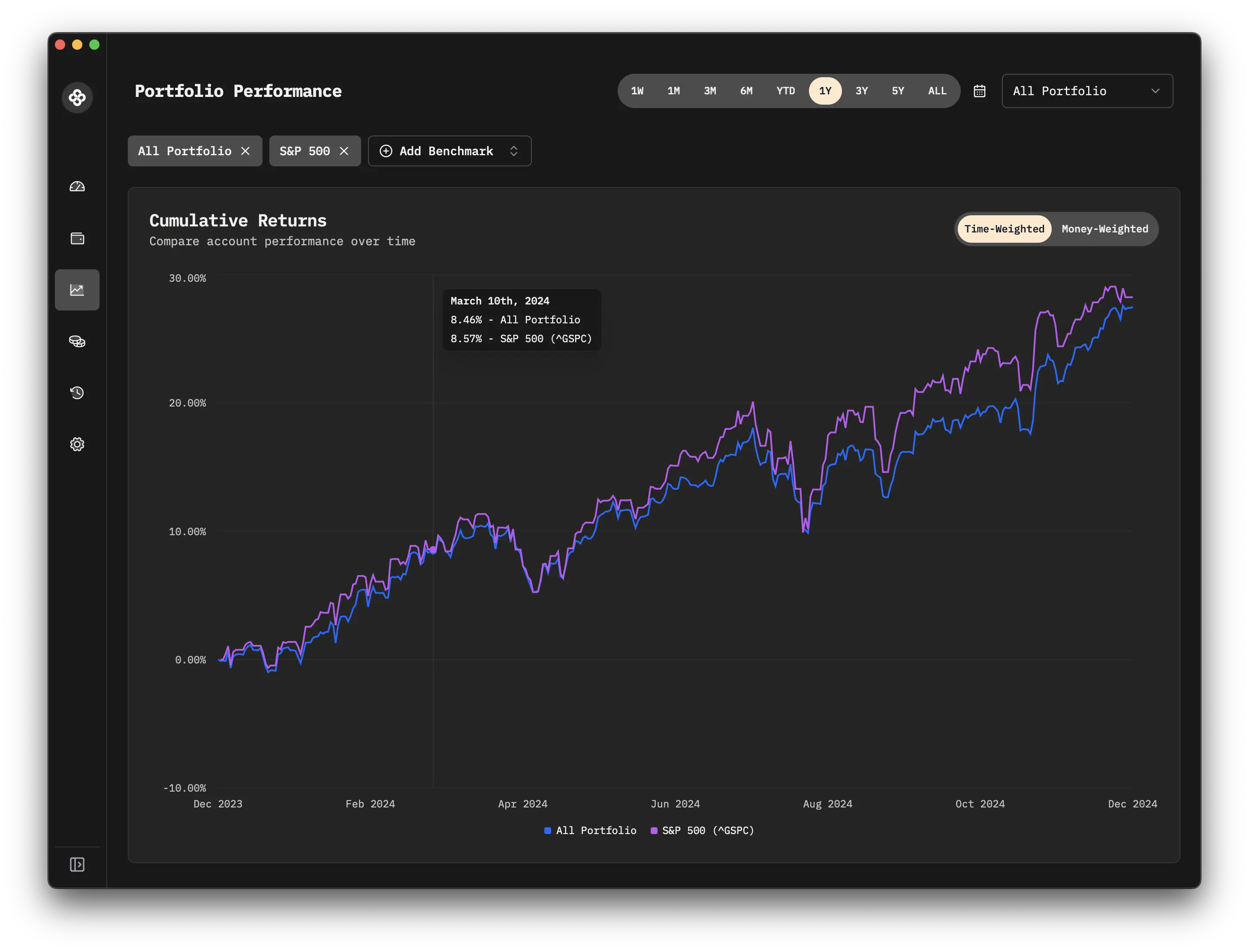Screen dimensions: 1249x952
Task: Select the 1Y time range
Action: (825, 90)
